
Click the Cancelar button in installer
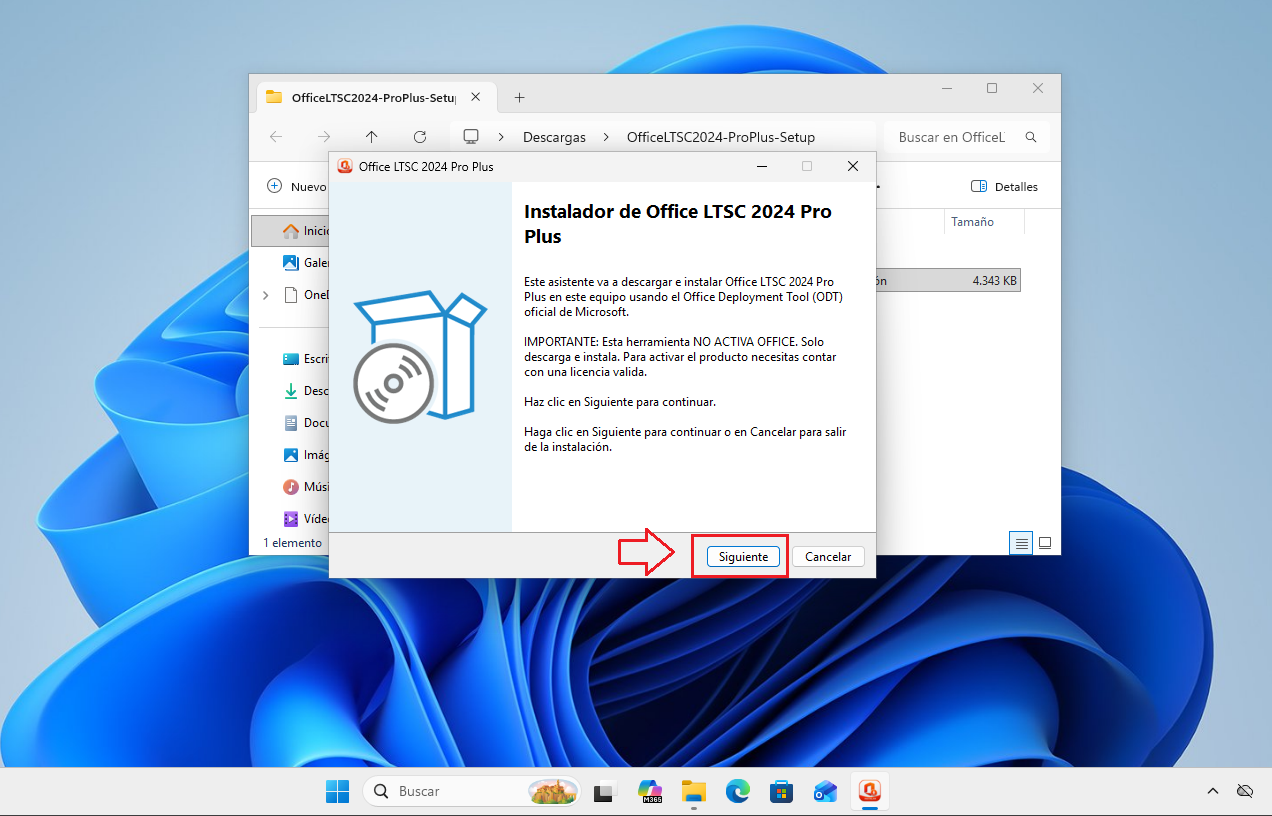[828, 557]
